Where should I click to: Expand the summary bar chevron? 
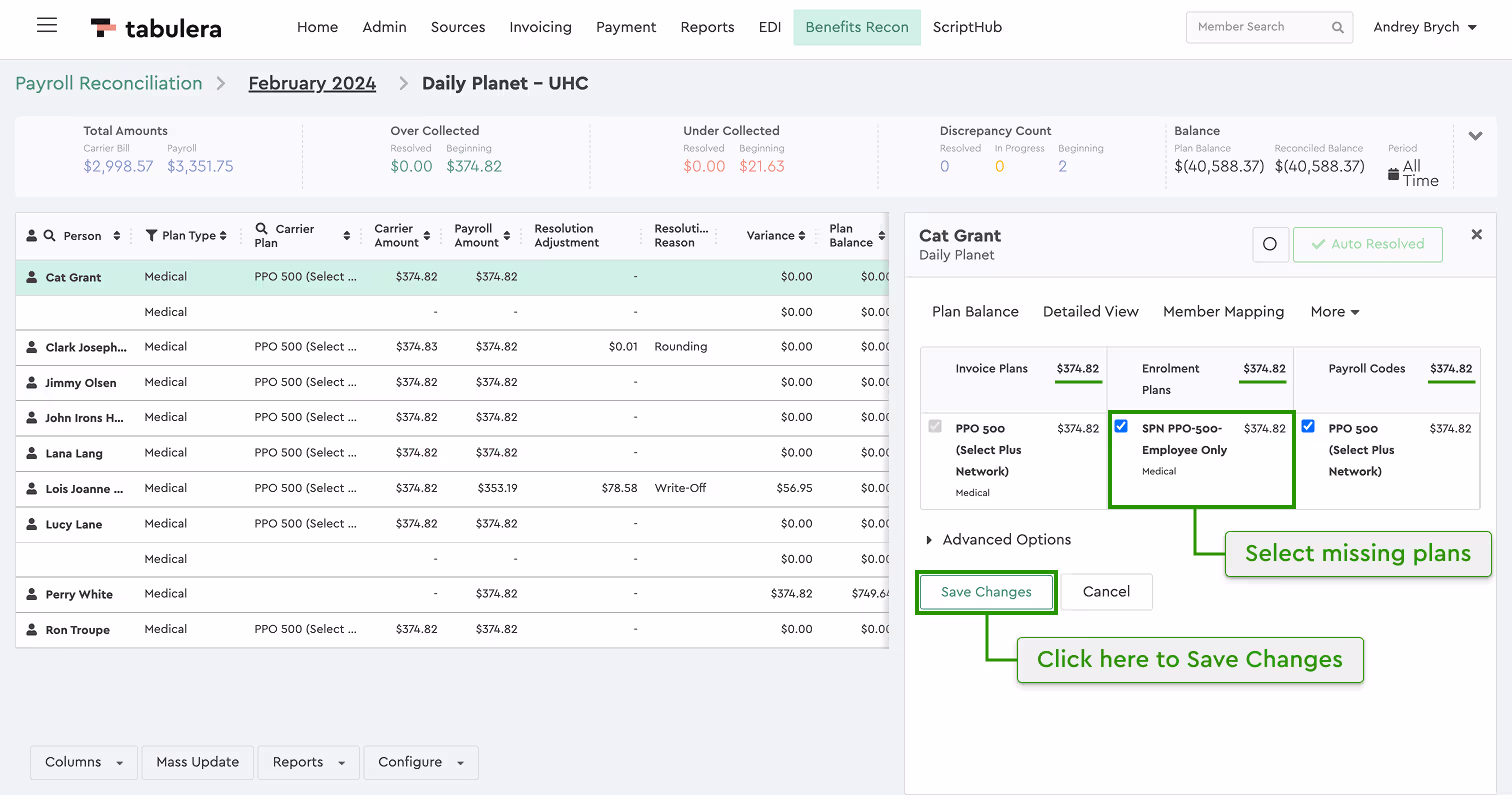point(1475,136)
